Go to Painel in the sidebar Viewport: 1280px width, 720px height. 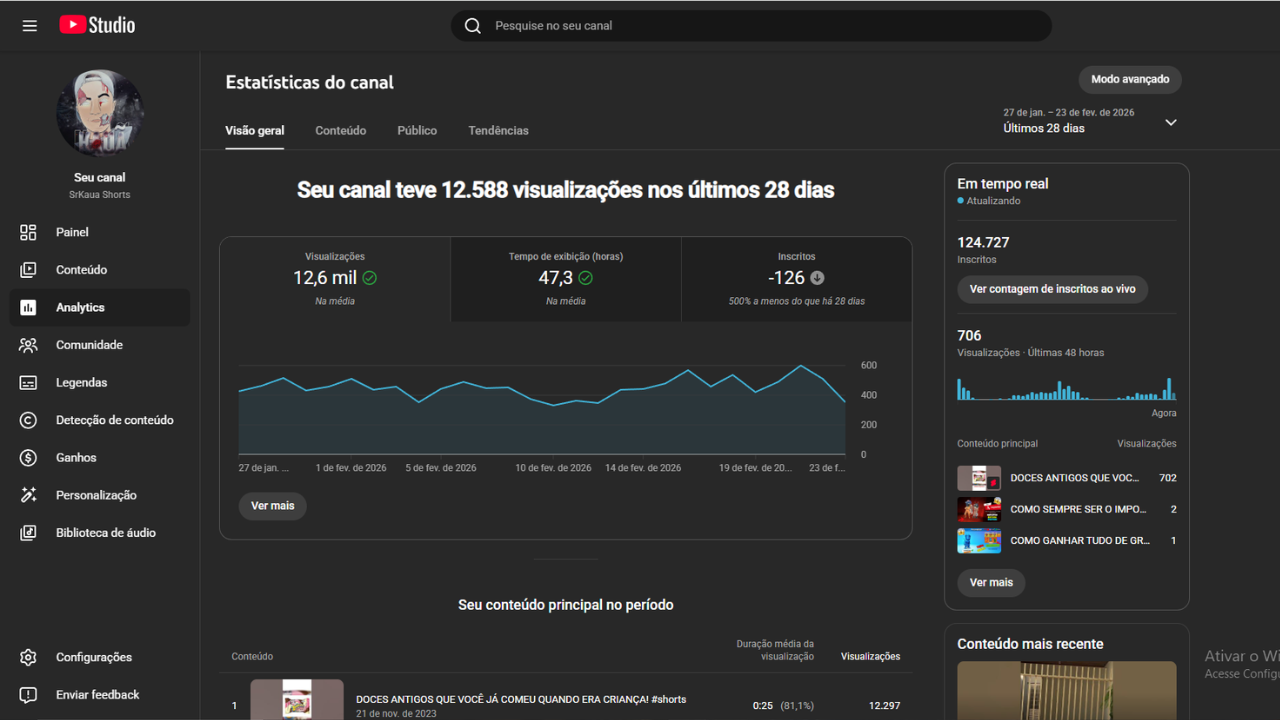[100, 232]
